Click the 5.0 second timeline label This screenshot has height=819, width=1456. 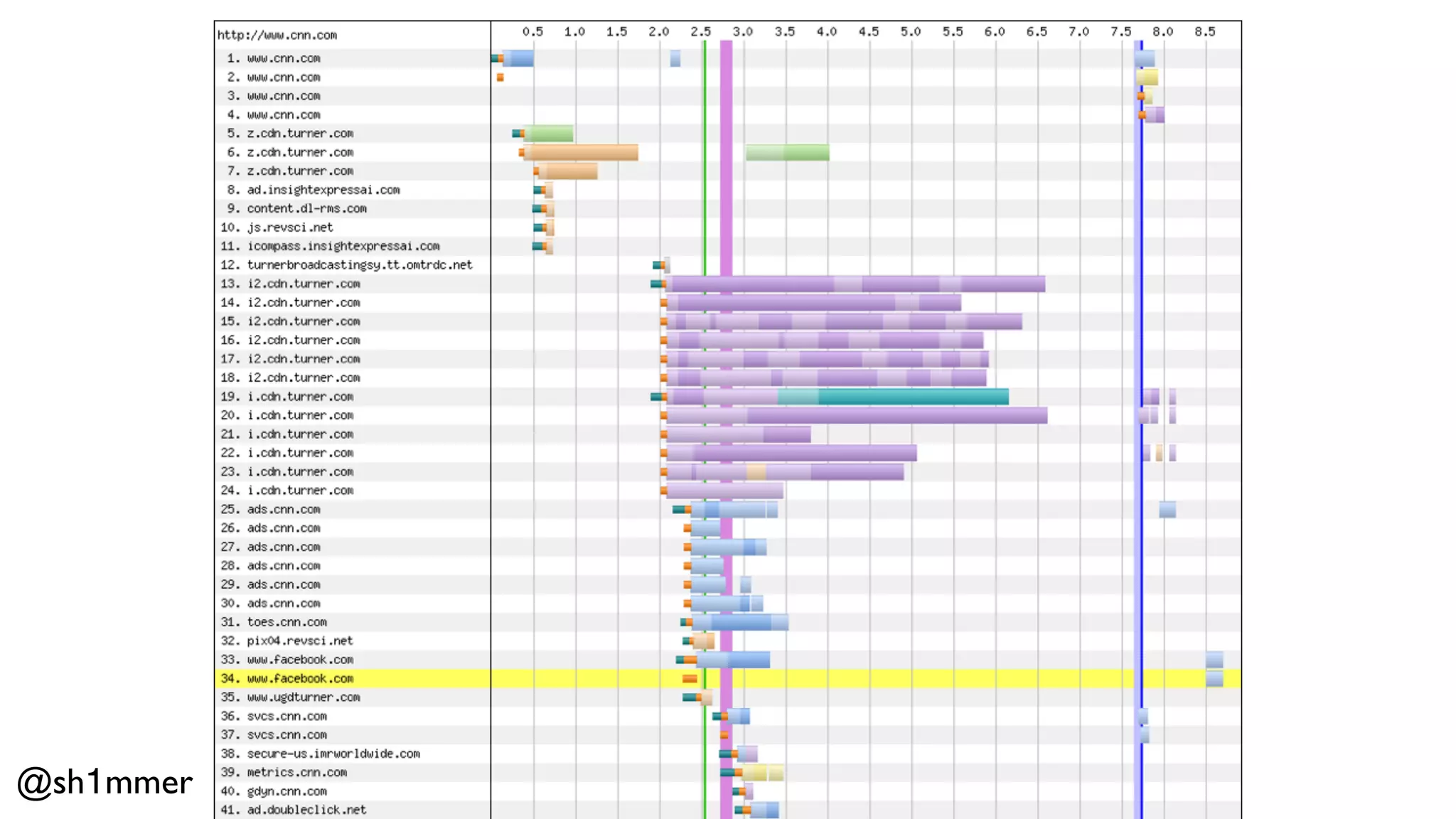[910, 32]
